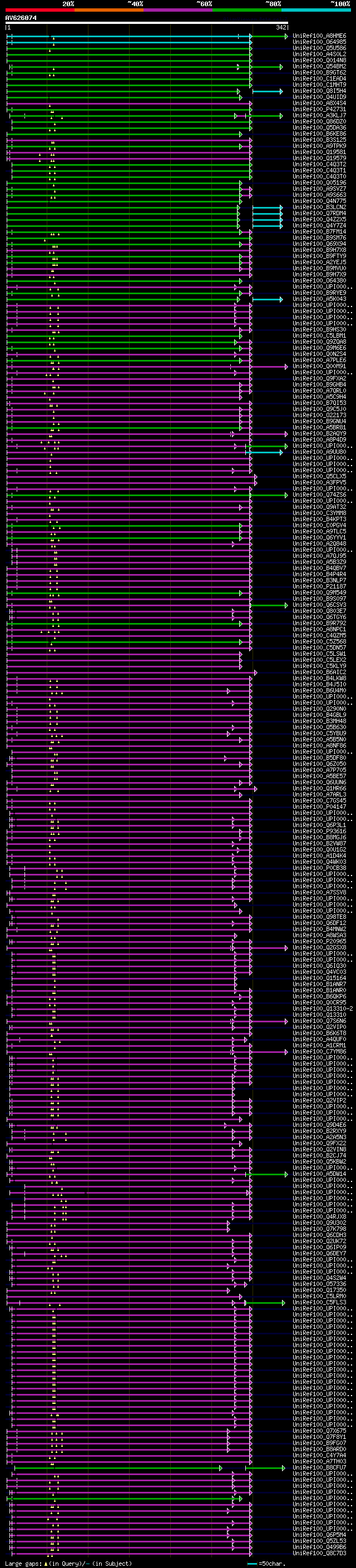Screen dimensions: 356x1568
Task: Open hit UniRef100_A8HME6
Action: [x=319, y=36]
